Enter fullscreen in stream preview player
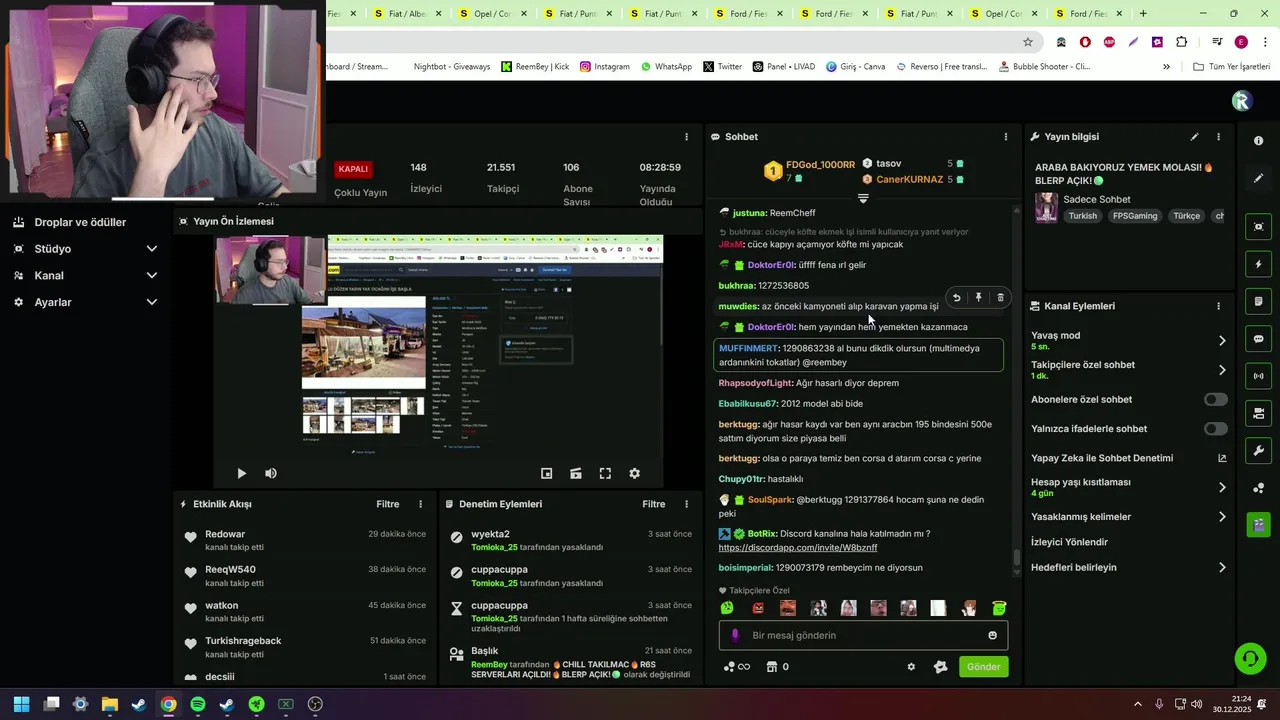 click(605, 474)
